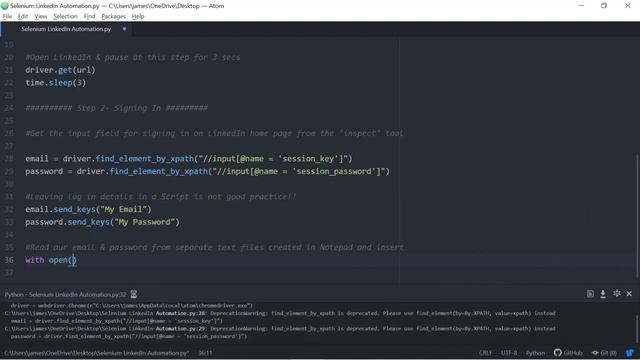Open the Help menu
Image resolution: width=640 pixels, height=360 pixels.
pyautogui.click(x=138, y=16)
